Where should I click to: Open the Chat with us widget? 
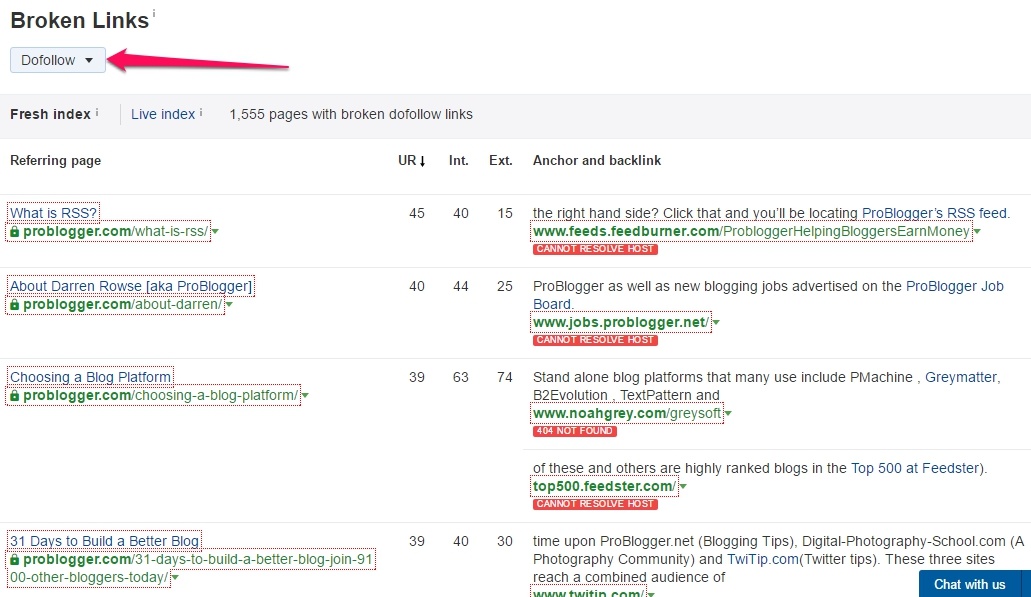969,584
